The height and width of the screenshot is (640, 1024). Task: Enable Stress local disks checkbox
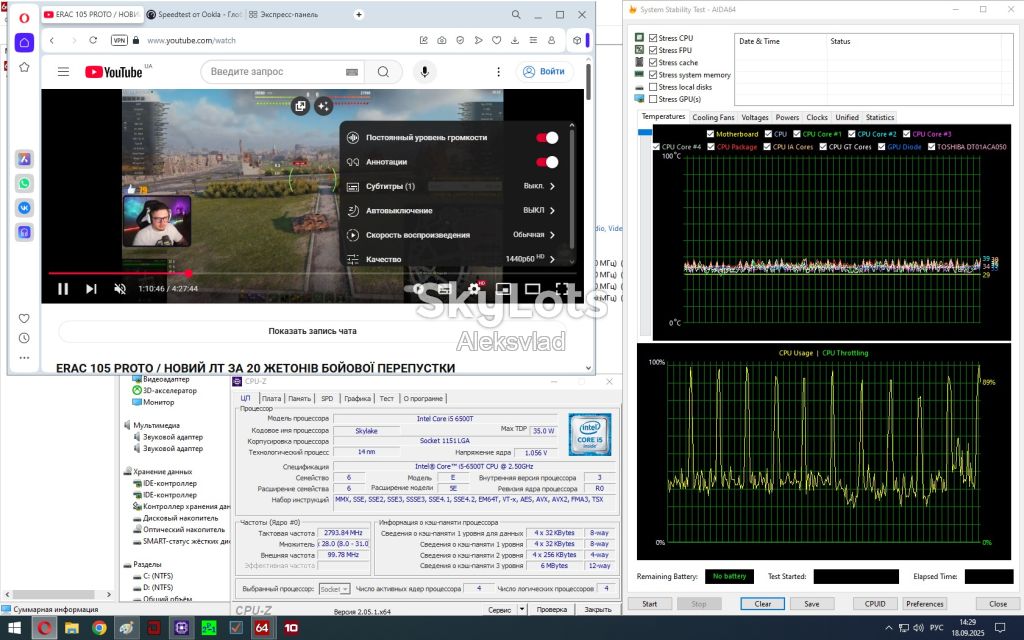(x=653, y=87)
